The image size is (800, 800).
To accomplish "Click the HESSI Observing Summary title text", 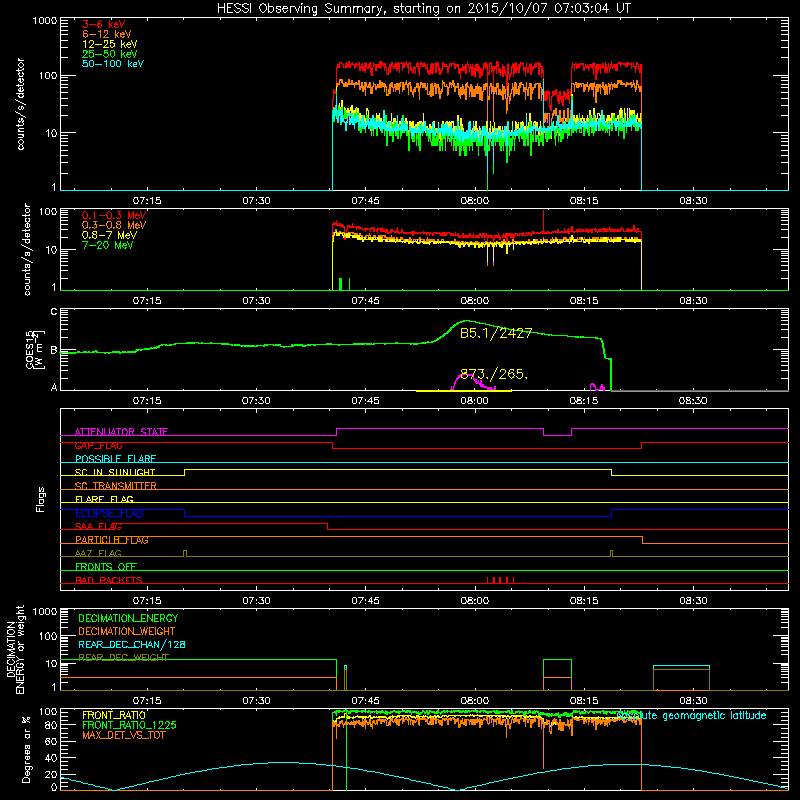I will pyautogui.click(x=424, y=9).
